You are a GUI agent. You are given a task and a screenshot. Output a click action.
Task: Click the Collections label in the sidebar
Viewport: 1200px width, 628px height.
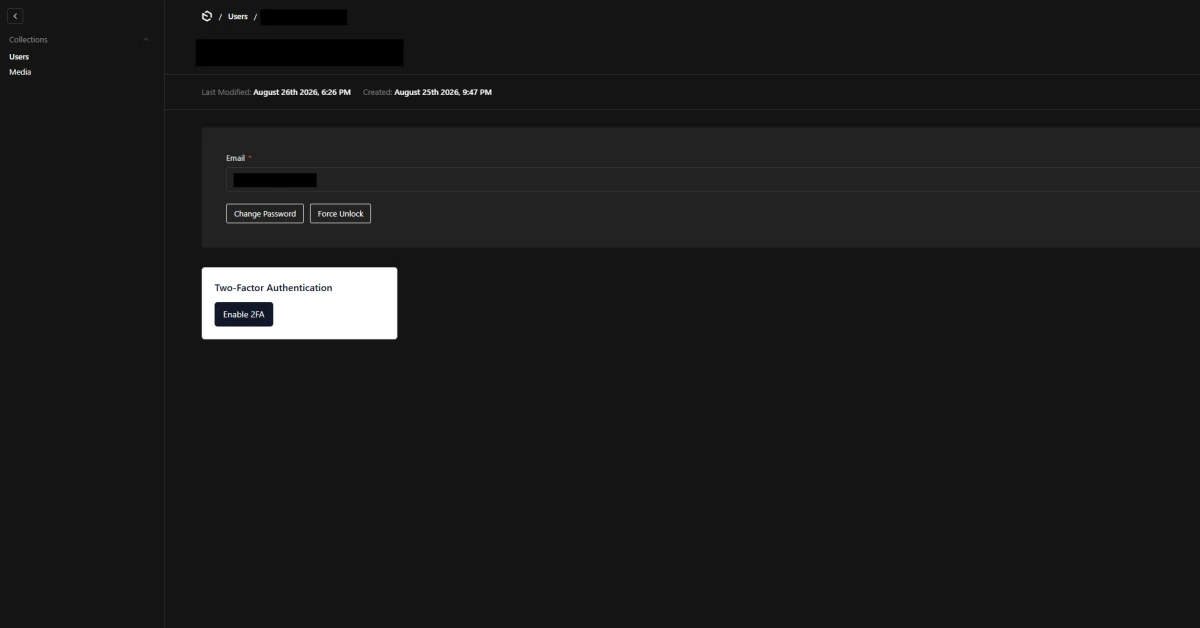pos(28,40)
